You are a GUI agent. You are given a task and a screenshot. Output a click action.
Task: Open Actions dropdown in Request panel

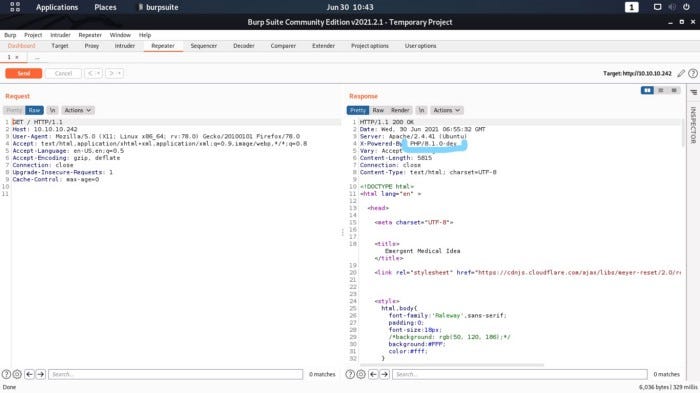point(77,110)
